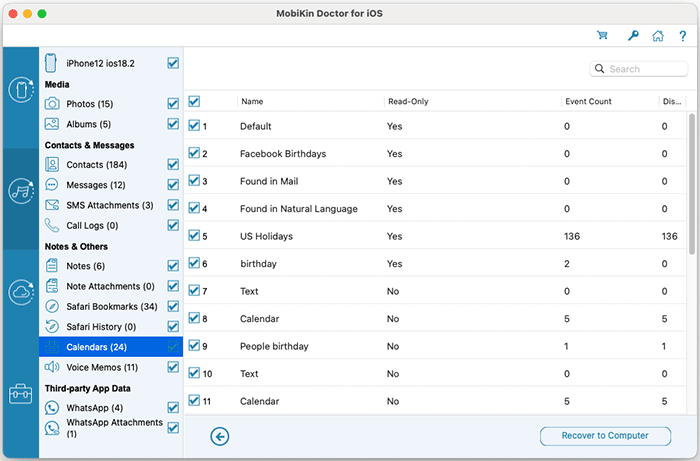Open Albums (5) category

click(88, 124)
